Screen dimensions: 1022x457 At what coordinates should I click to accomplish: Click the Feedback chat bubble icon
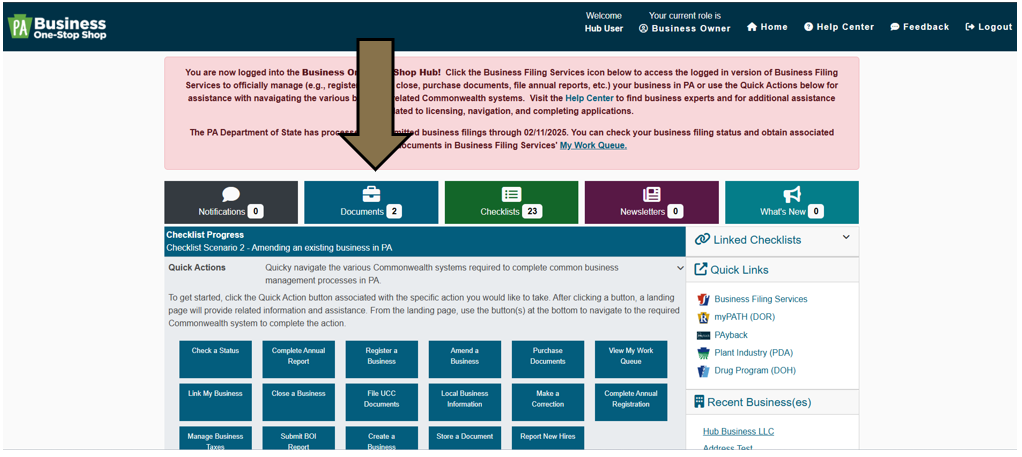[895, 27]
